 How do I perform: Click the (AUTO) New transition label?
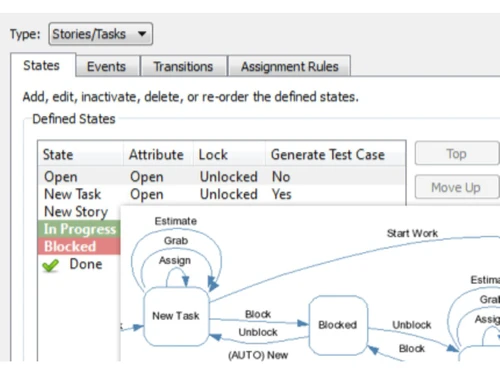click(x=258, y=355)
